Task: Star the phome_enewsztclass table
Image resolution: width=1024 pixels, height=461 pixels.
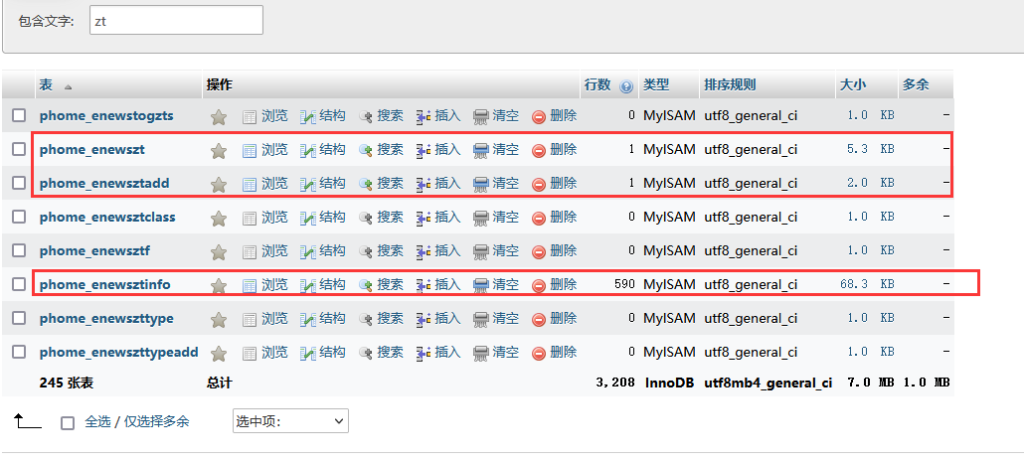Action: click(x=219, y=218)
